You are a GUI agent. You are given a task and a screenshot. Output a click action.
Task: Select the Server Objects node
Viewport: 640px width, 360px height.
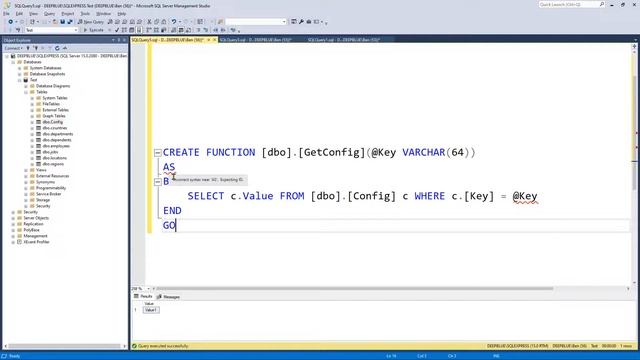(36, 218)
